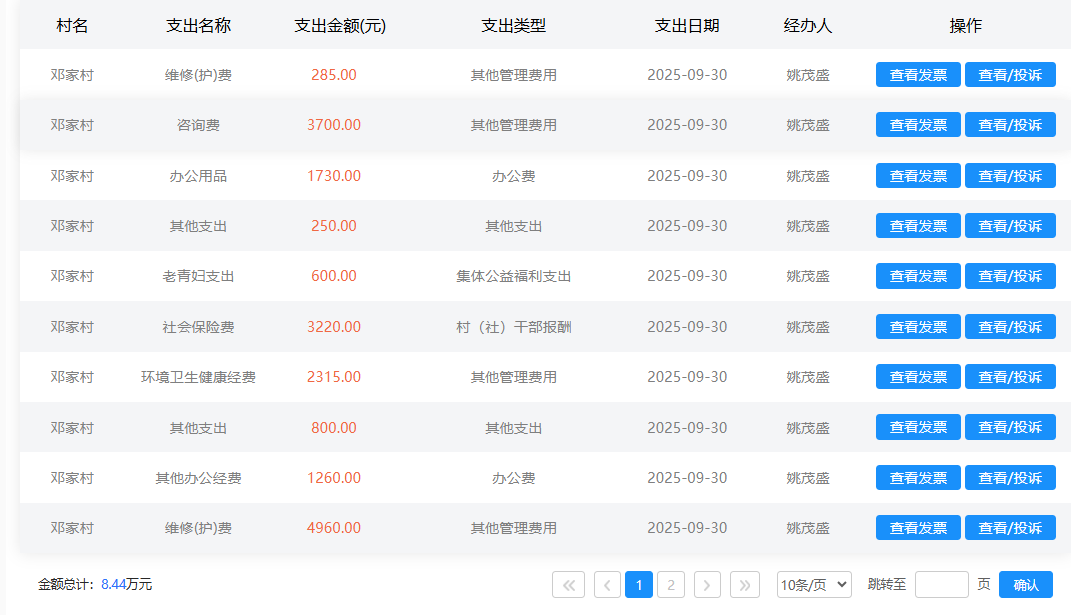Viewport: 1071px width, 615px height.
Task: Select page 2 in pagination
Action: tap(671, 585)
